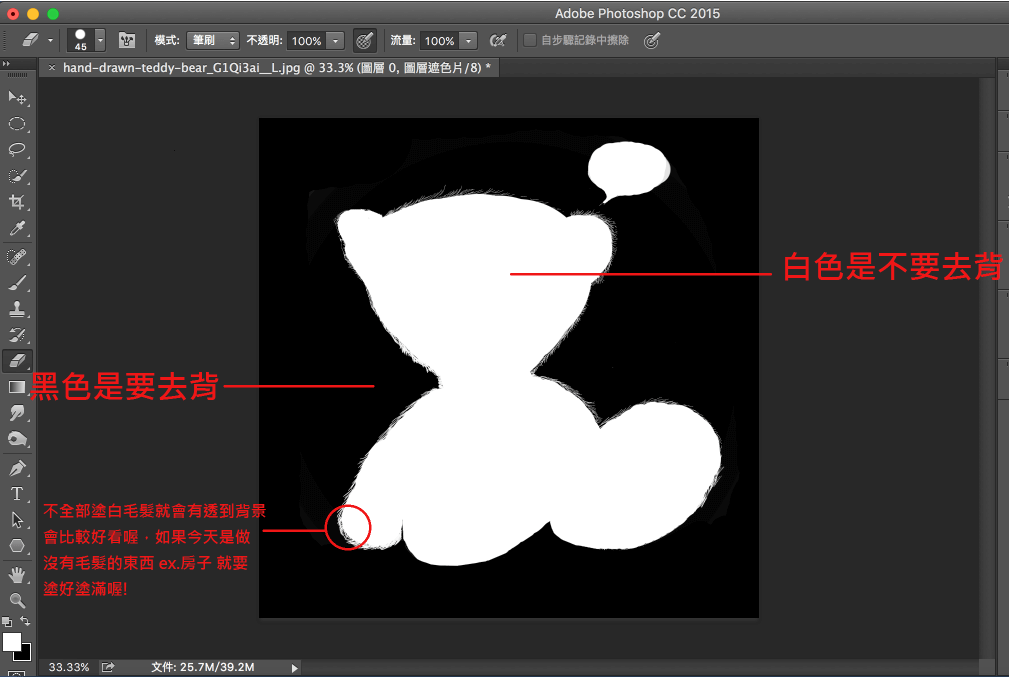Enable the 自步驟記錄中擦除 checkbox
Viewport: 1009px width, 677px height.
pos(530,41)
